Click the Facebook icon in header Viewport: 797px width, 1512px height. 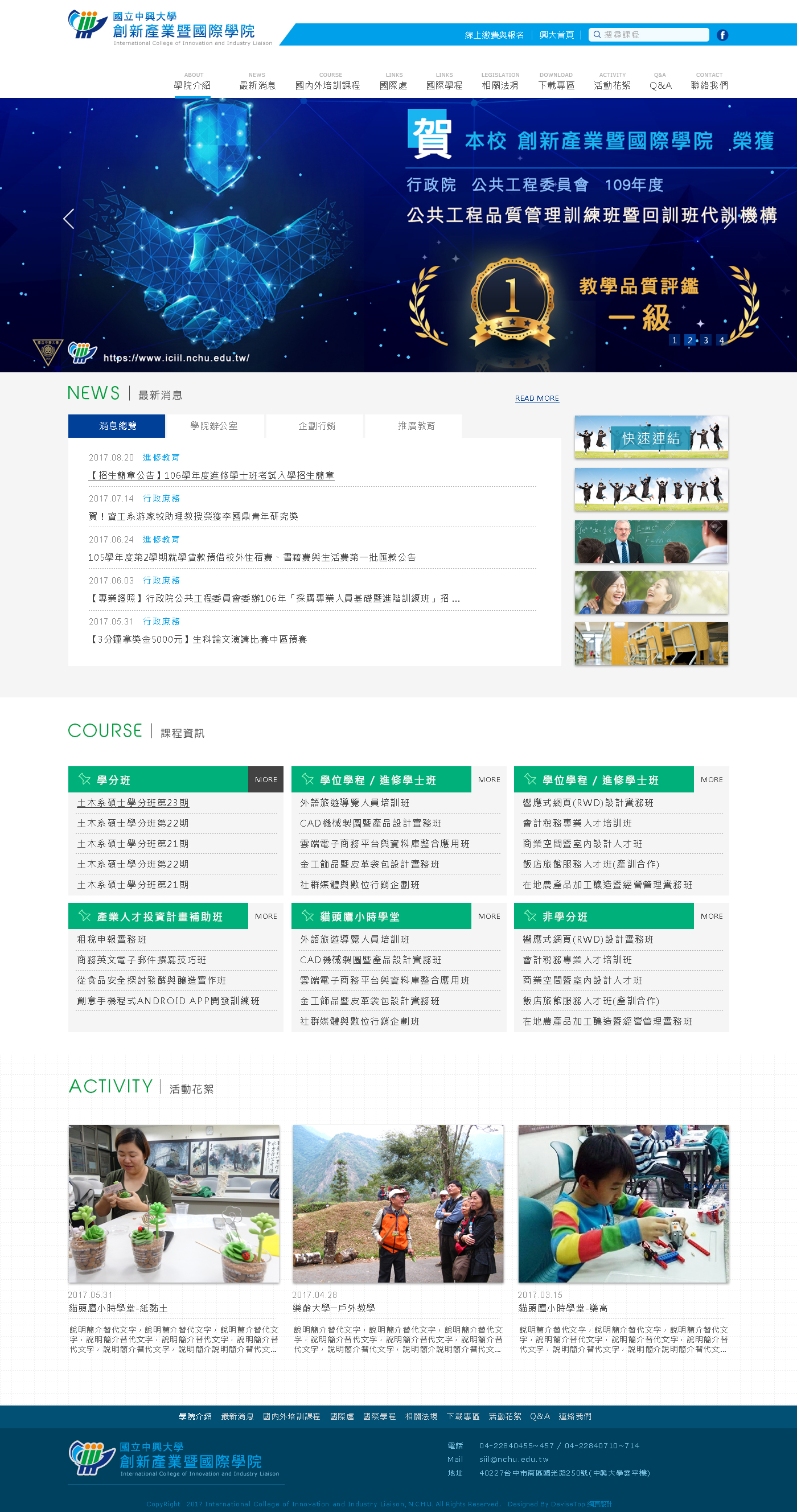point(722,35)
